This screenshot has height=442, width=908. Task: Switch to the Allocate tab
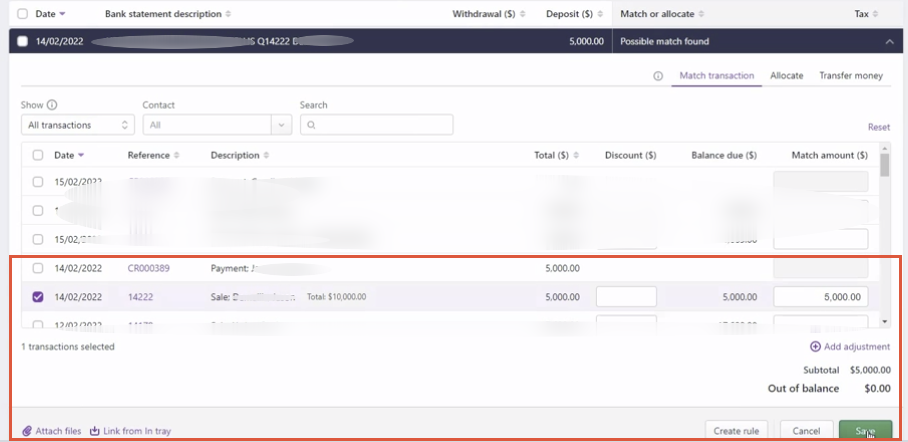coord(786,76)
